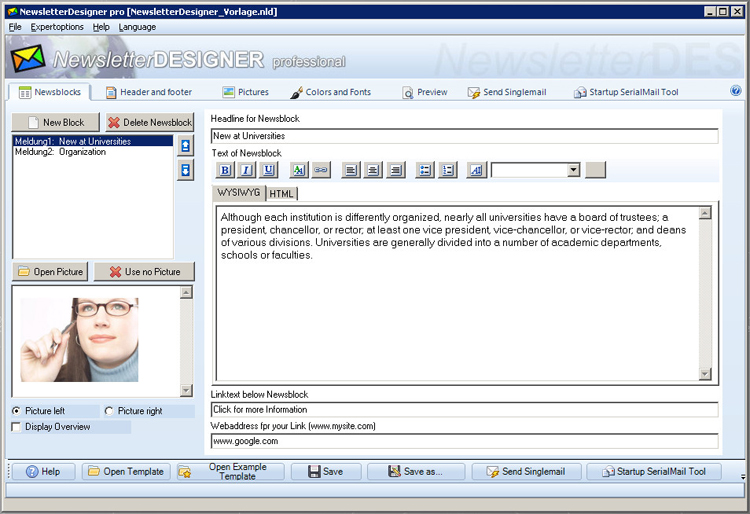Screen dimensions: 750x514
Task: Move selected newsblock up
Action: [186, 145]
